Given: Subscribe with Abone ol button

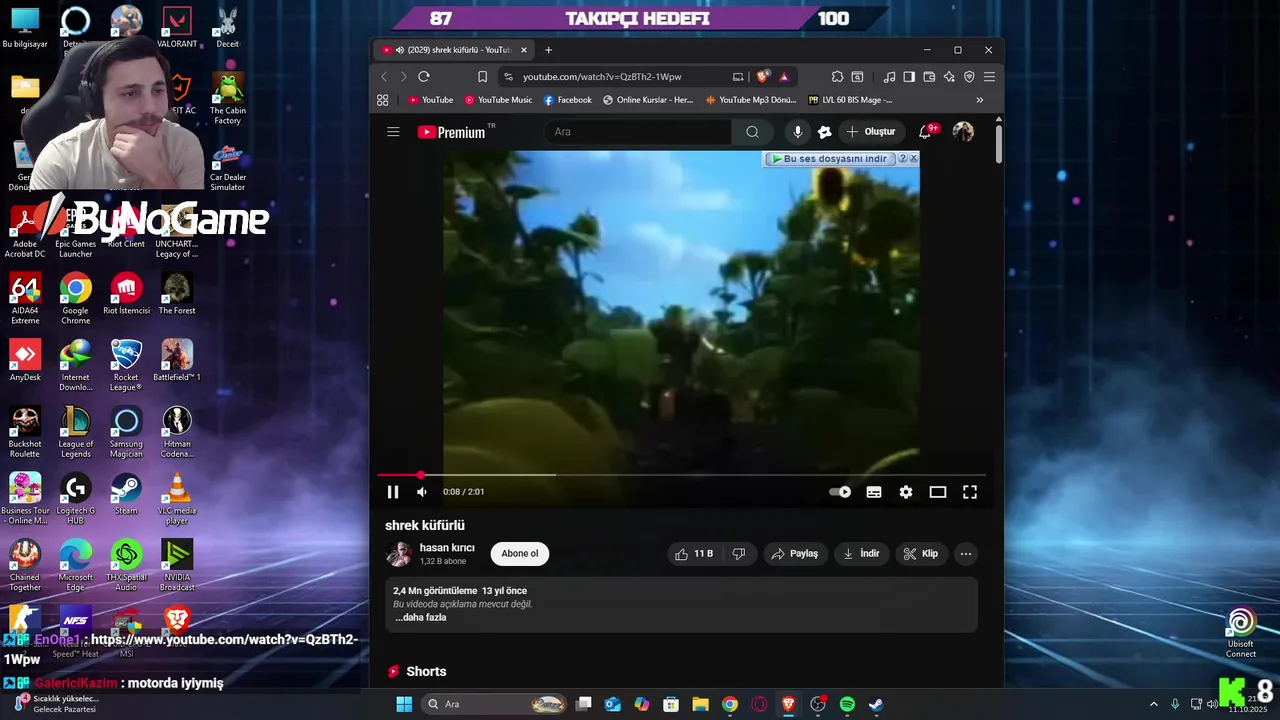Looking at the screenshot, I should 520,554.
